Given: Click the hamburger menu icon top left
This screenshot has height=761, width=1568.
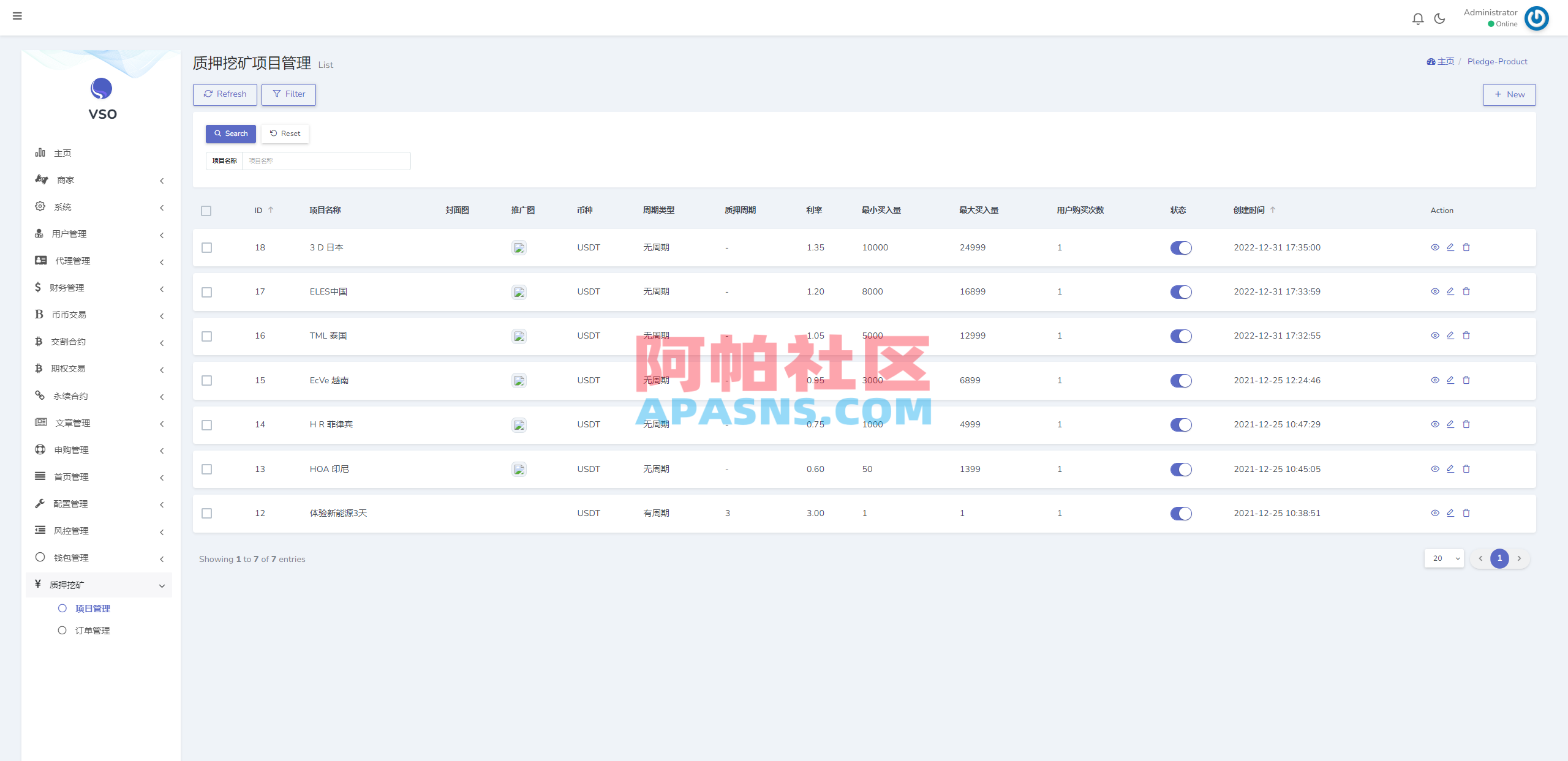Looking at the screenshot, I should [x=18, y=17].
